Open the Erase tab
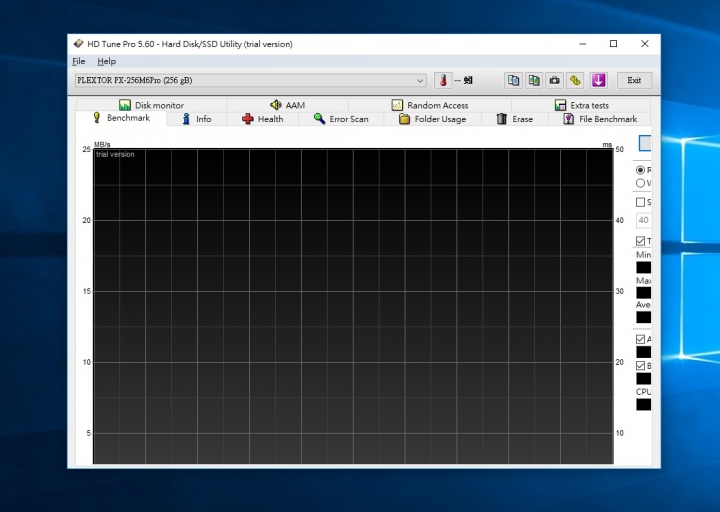Image resolution: width=720 pixels, height=512 pixels. tap(515, 119)
